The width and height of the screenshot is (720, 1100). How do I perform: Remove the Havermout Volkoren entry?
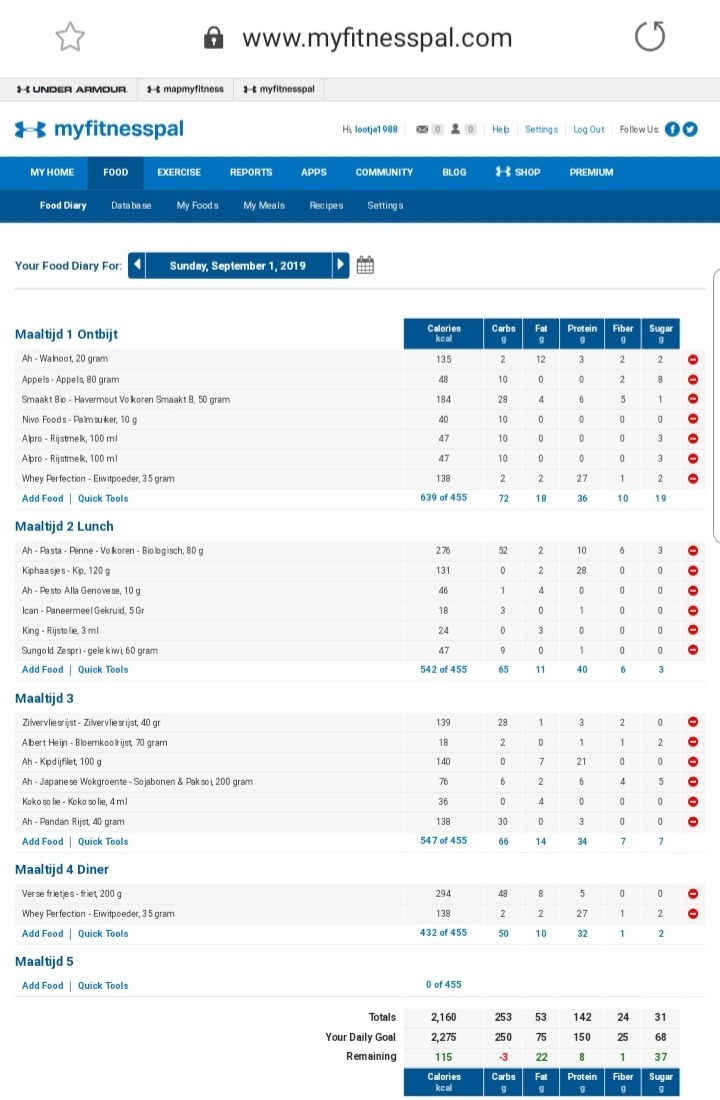(x=693, y=398)
